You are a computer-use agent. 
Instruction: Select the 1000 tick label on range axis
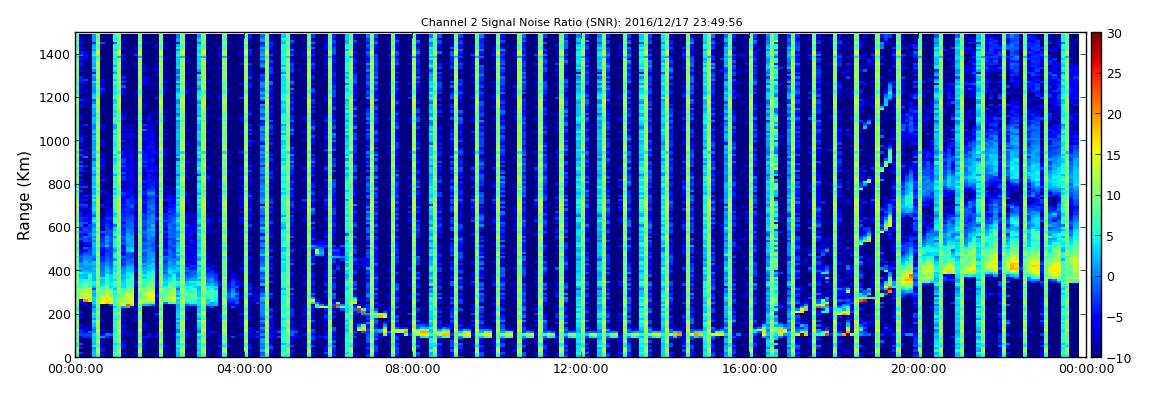[x=55, y=142]
